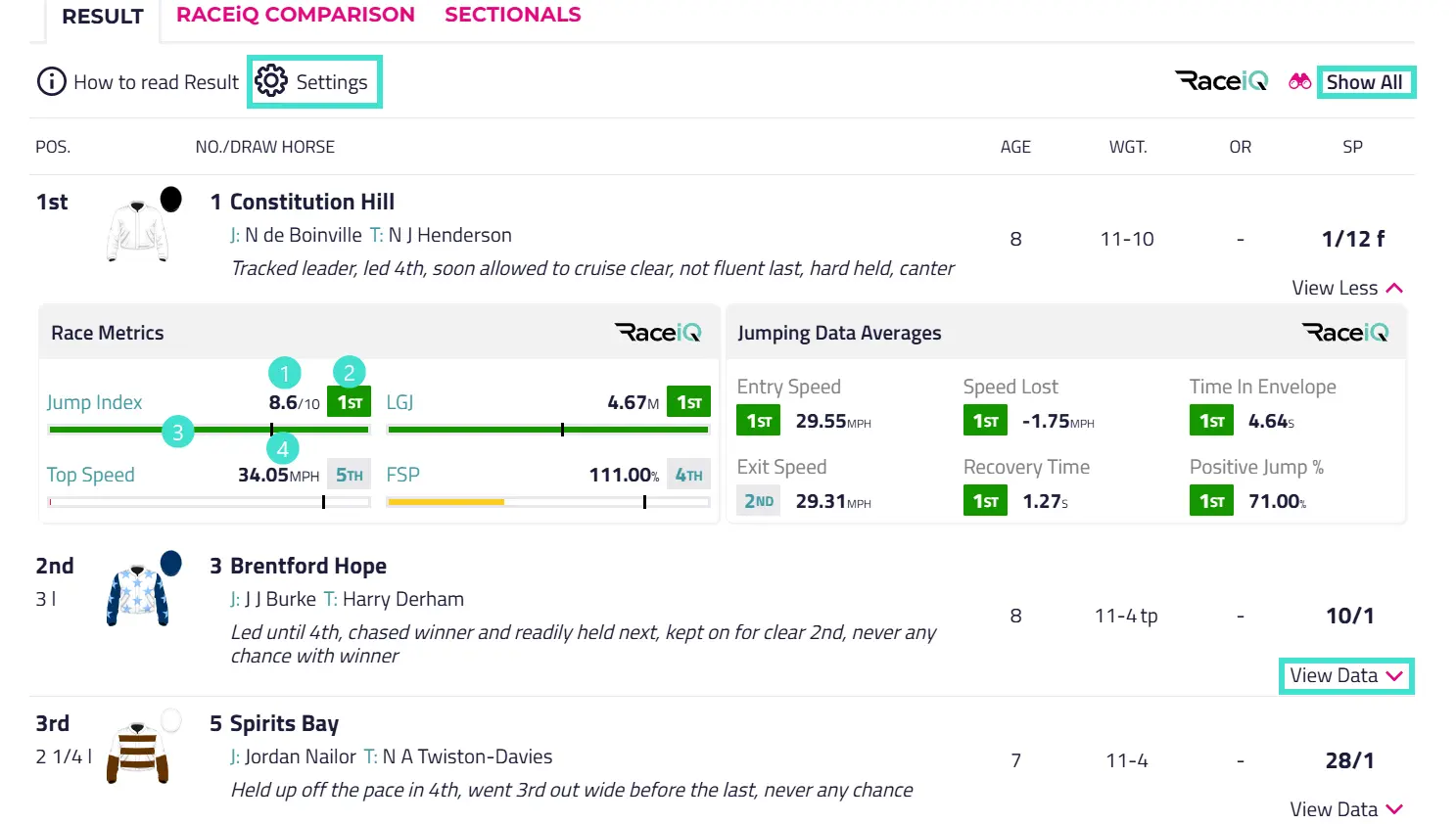This screenshot has height=824, width=1456.
Task: Expand View Data for Spirits Bay
Action: (x=1345, y=809)
